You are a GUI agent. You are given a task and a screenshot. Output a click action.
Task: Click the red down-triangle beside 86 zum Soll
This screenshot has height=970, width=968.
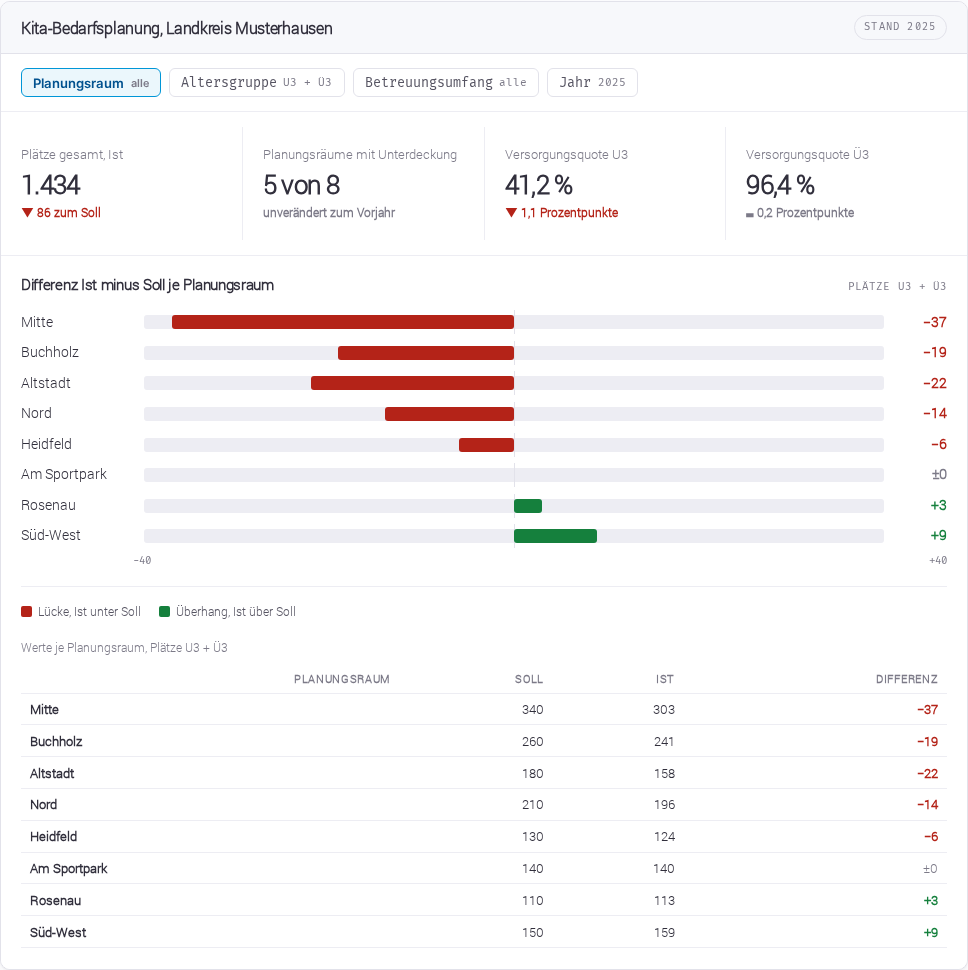pyautogui.click(x=27, y=213)
